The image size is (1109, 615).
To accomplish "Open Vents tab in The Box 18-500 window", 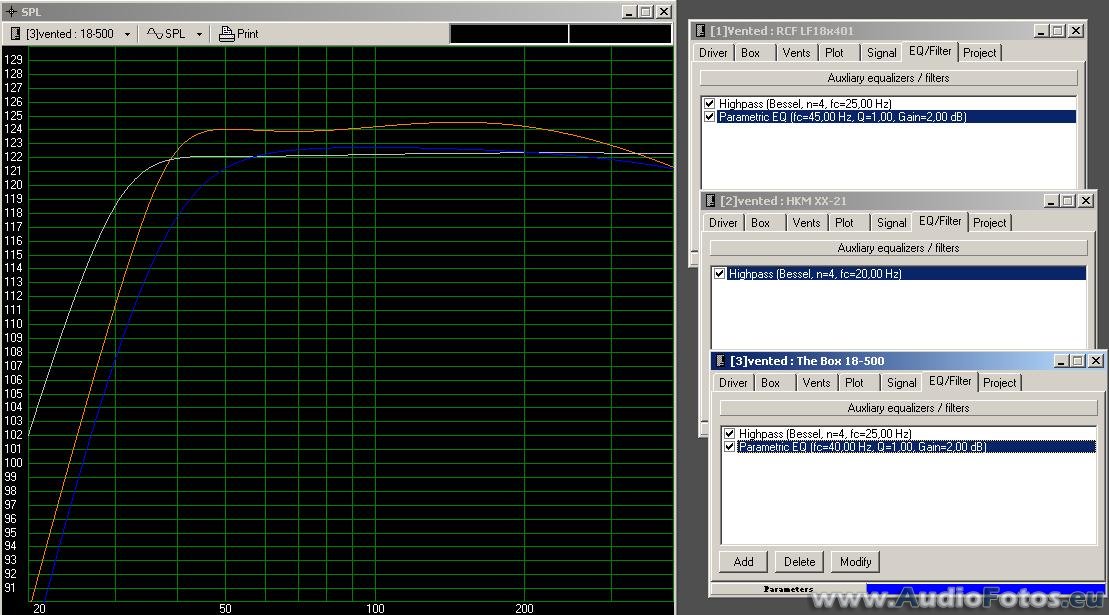I will pos(816,382).
